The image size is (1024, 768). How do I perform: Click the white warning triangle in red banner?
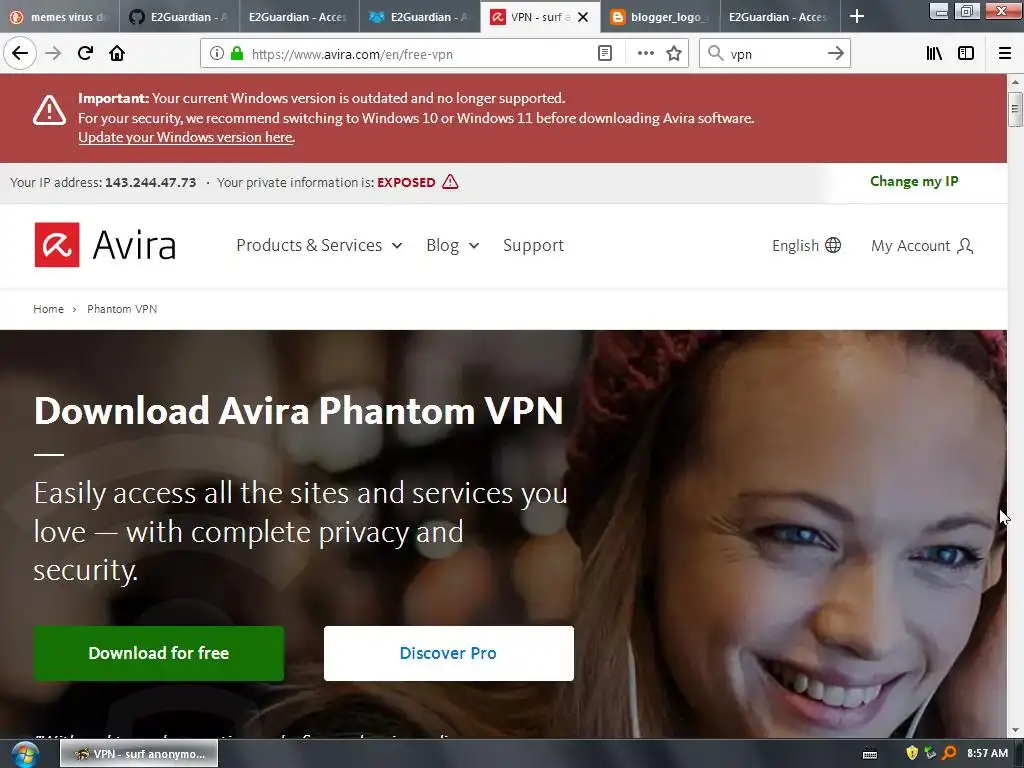[49, 110]
